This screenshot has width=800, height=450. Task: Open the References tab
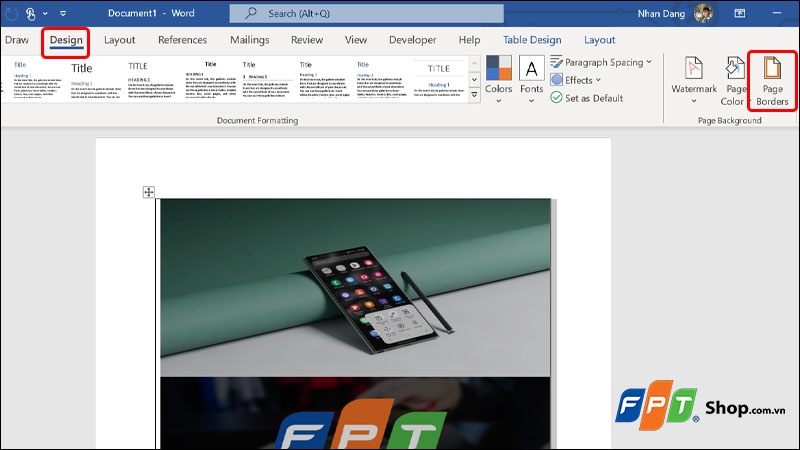click(182, 40)
